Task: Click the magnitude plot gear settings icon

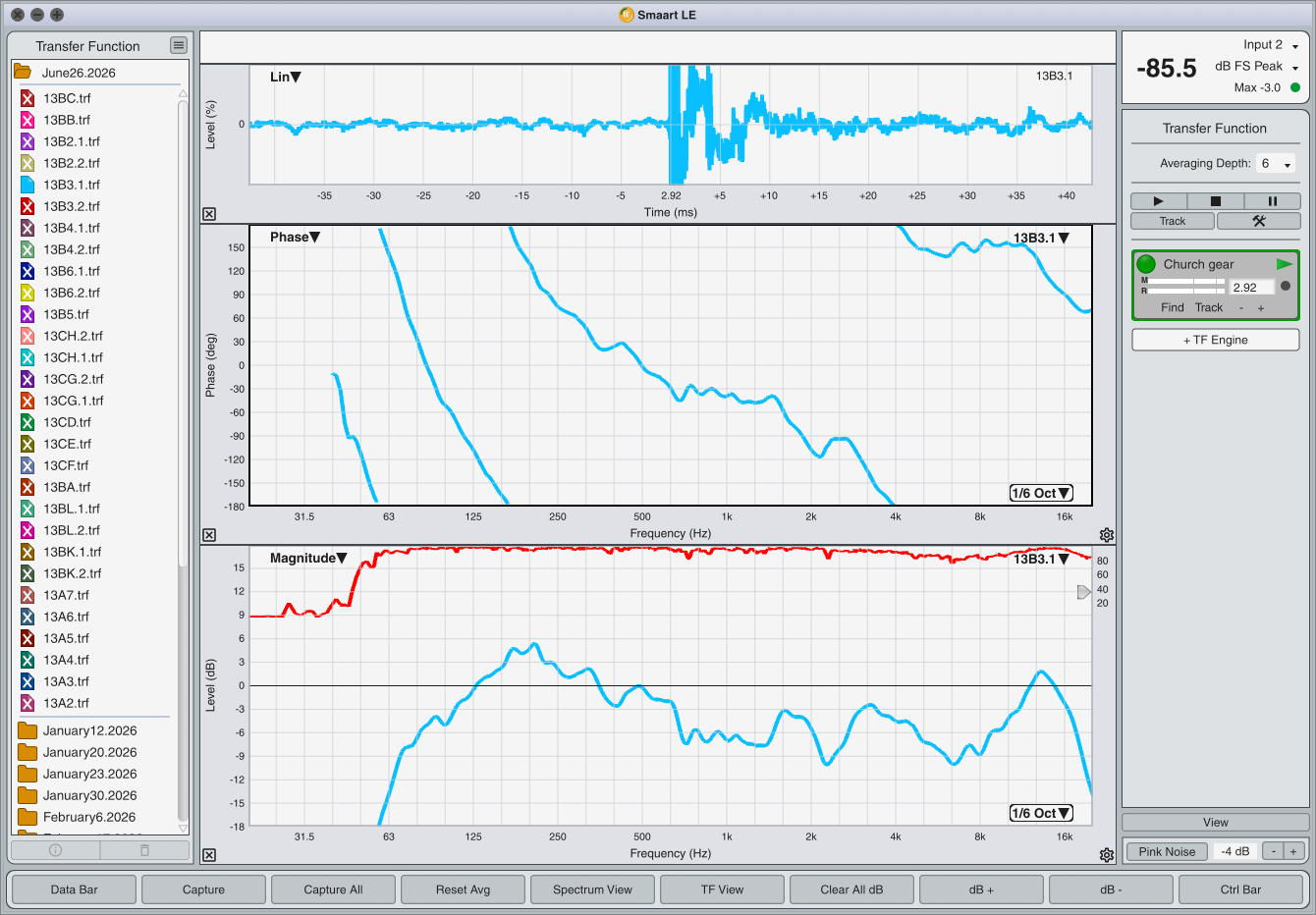Action: click(x=1107, y=855)
